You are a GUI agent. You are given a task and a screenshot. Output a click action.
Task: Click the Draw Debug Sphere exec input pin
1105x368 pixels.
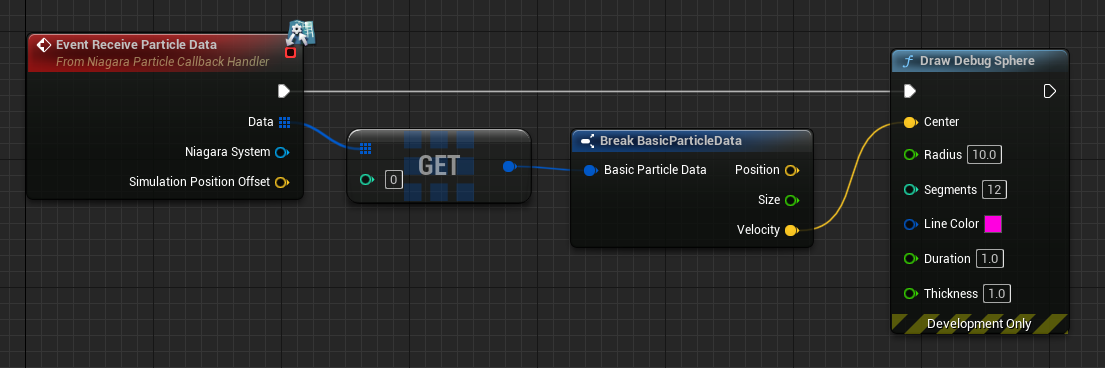coord(910,91)
